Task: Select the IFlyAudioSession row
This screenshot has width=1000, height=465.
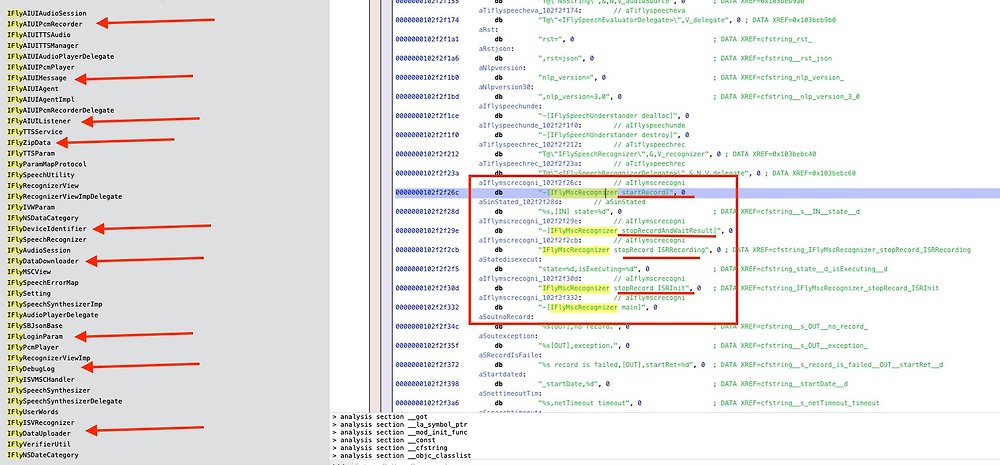Action: (x=39, y=251)
